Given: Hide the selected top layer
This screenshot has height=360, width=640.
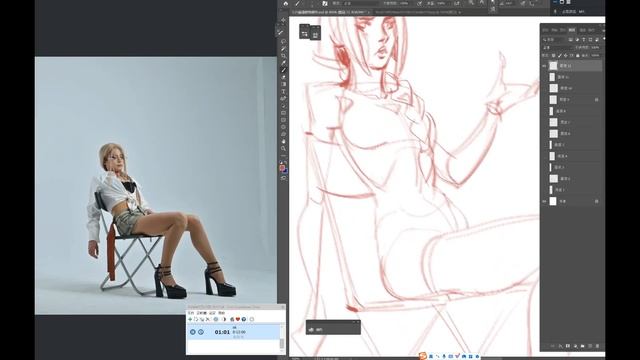Looking at the screenshot, I should (x=544, y=65).
